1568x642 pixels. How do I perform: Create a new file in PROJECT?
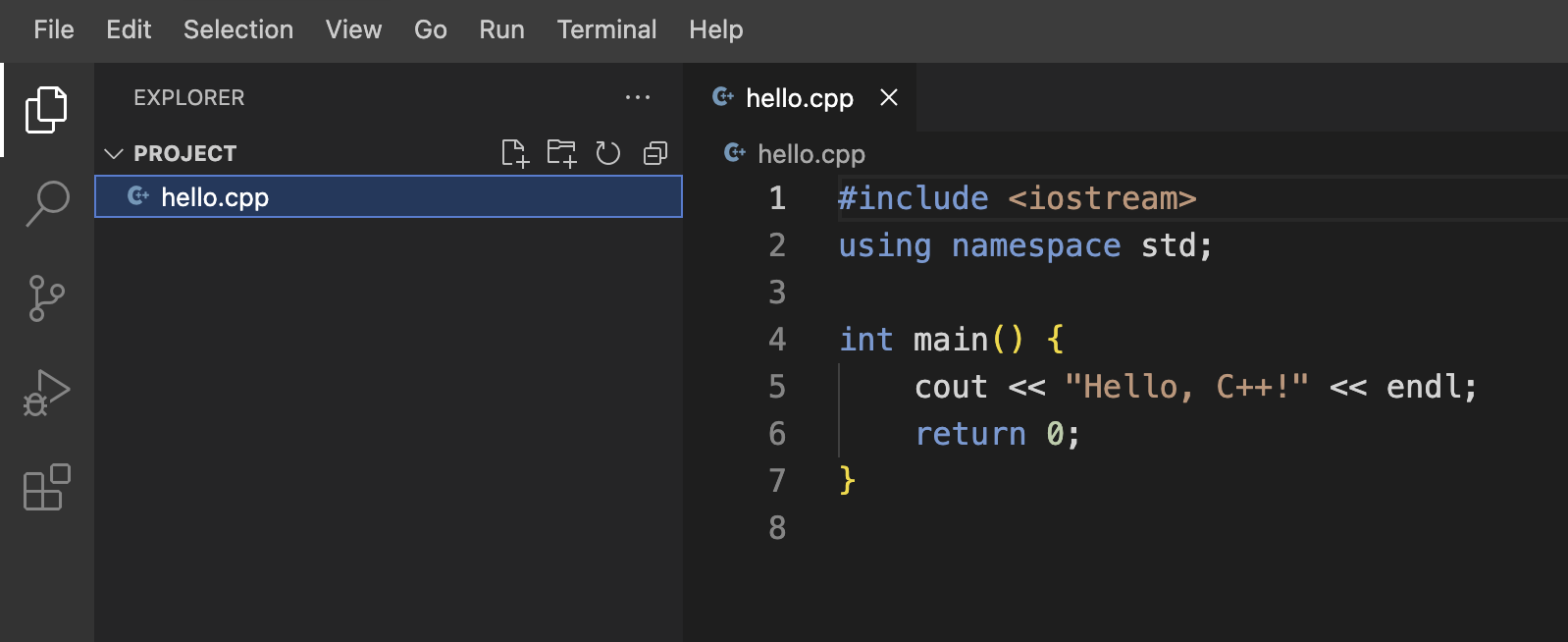(514, 153)
